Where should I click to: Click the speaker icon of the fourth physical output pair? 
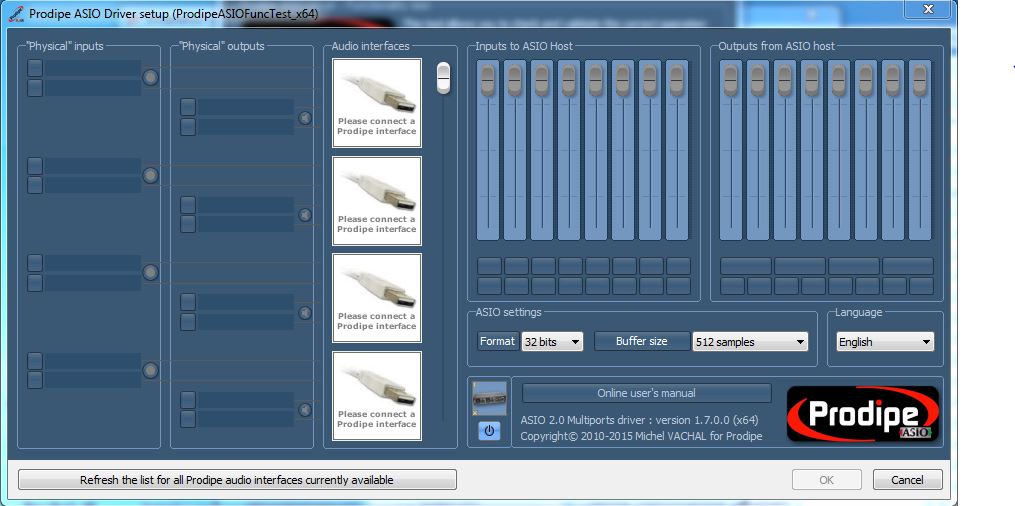point(305,410)
